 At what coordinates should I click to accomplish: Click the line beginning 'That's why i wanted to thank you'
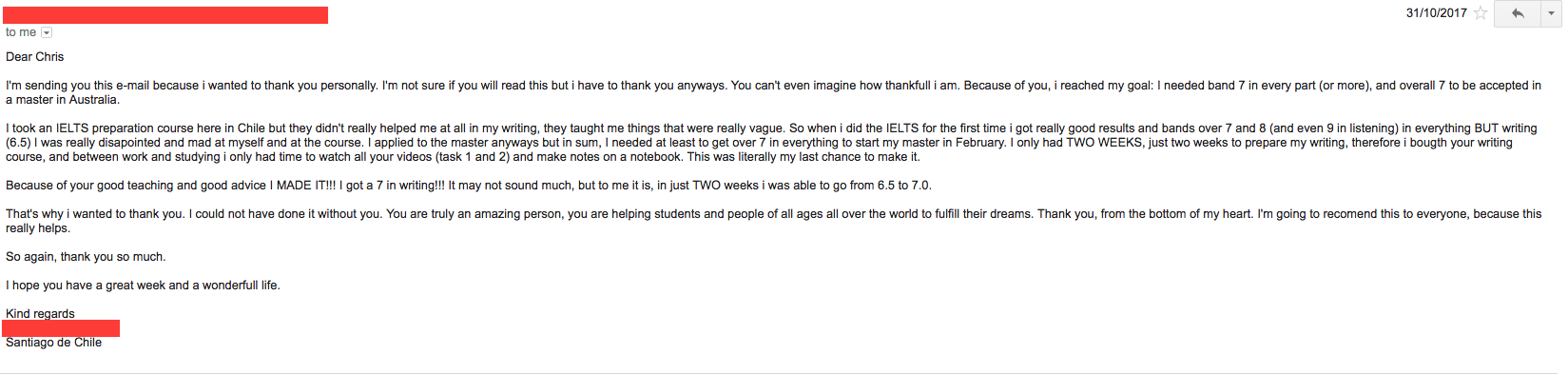tap(773, 214)
